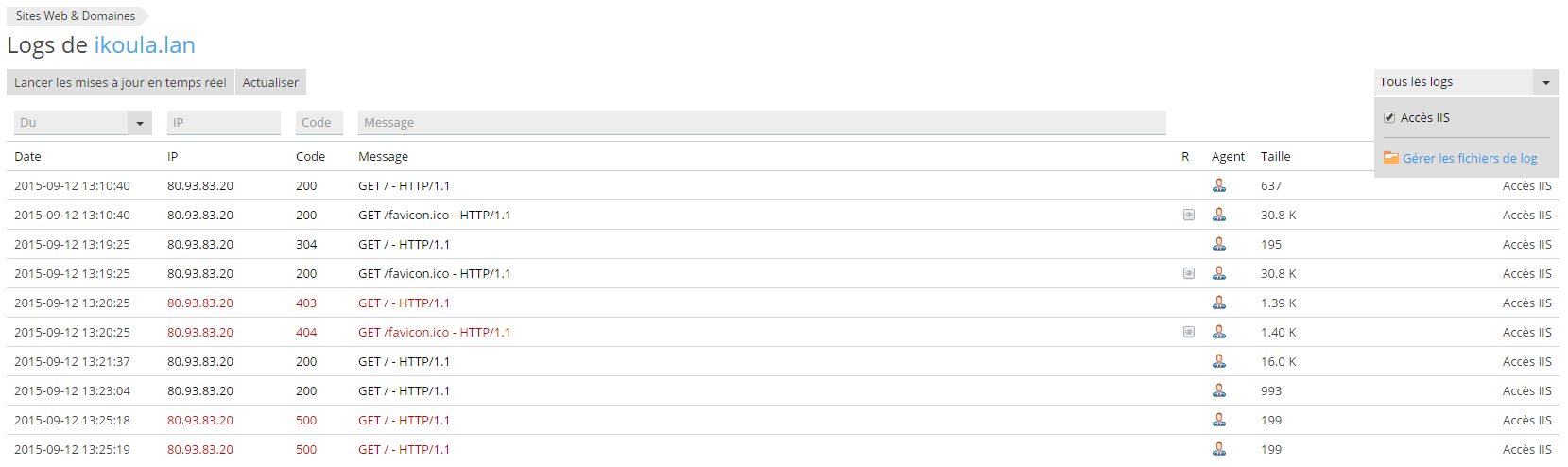1568x467 pixels.
Task: Click agent icon in the 403 error row
Action: click(x=1219, y=303)
